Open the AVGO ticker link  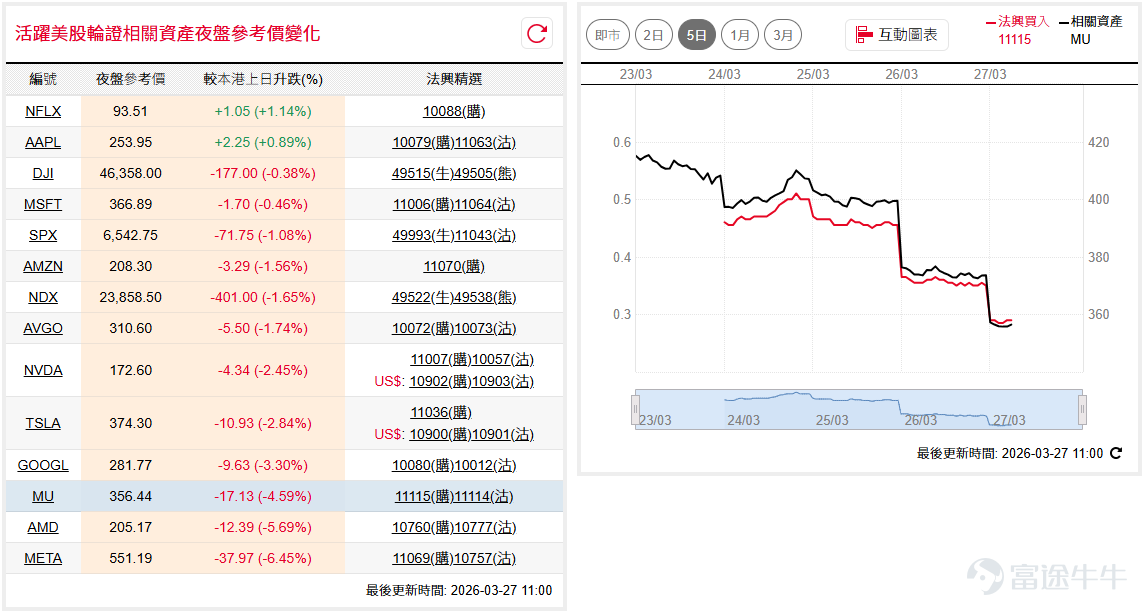pos(43,328)
